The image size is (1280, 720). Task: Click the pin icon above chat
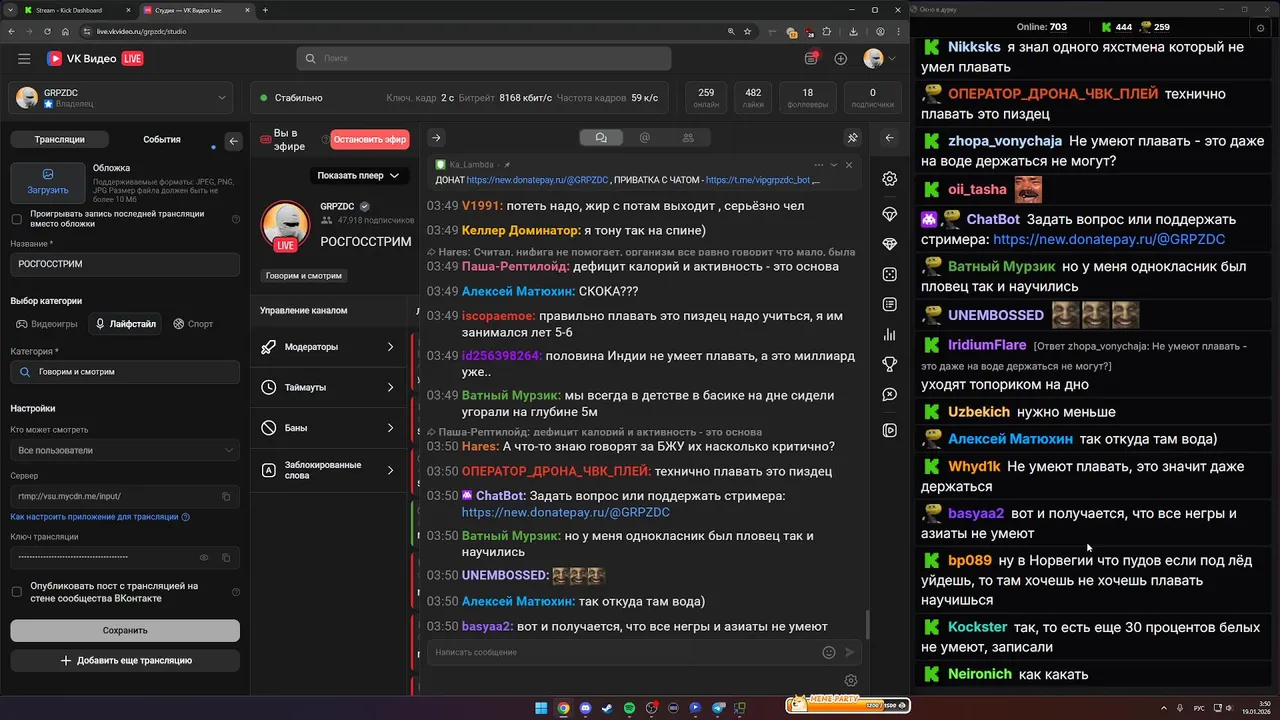[x=853, y=138]
